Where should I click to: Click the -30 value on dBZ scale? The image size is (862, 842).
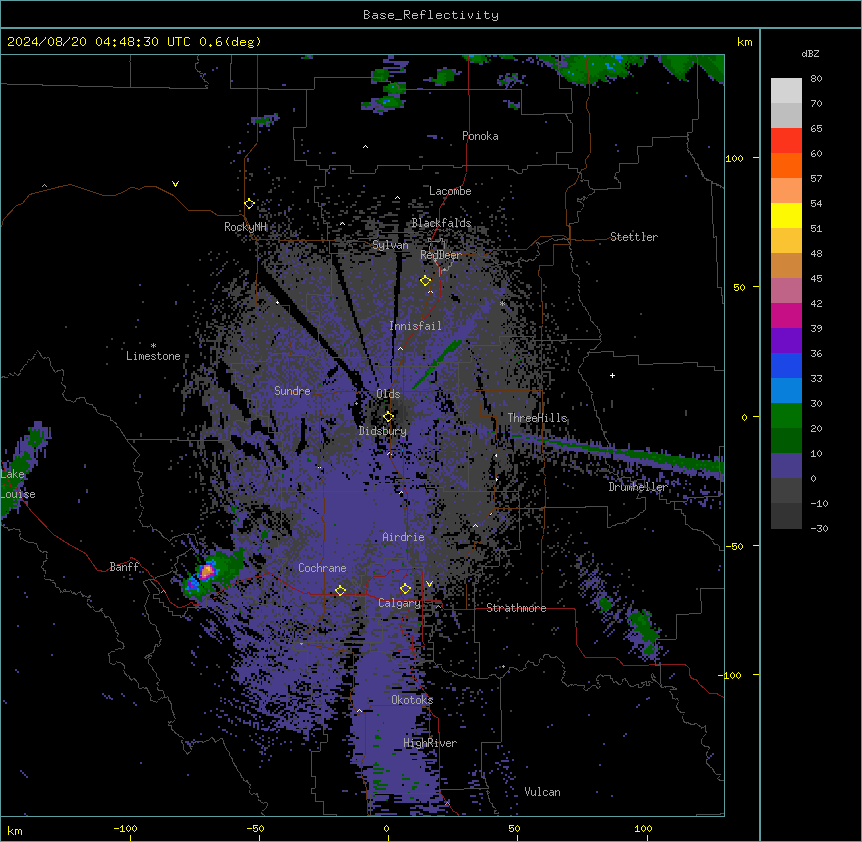tap(819, 529)
